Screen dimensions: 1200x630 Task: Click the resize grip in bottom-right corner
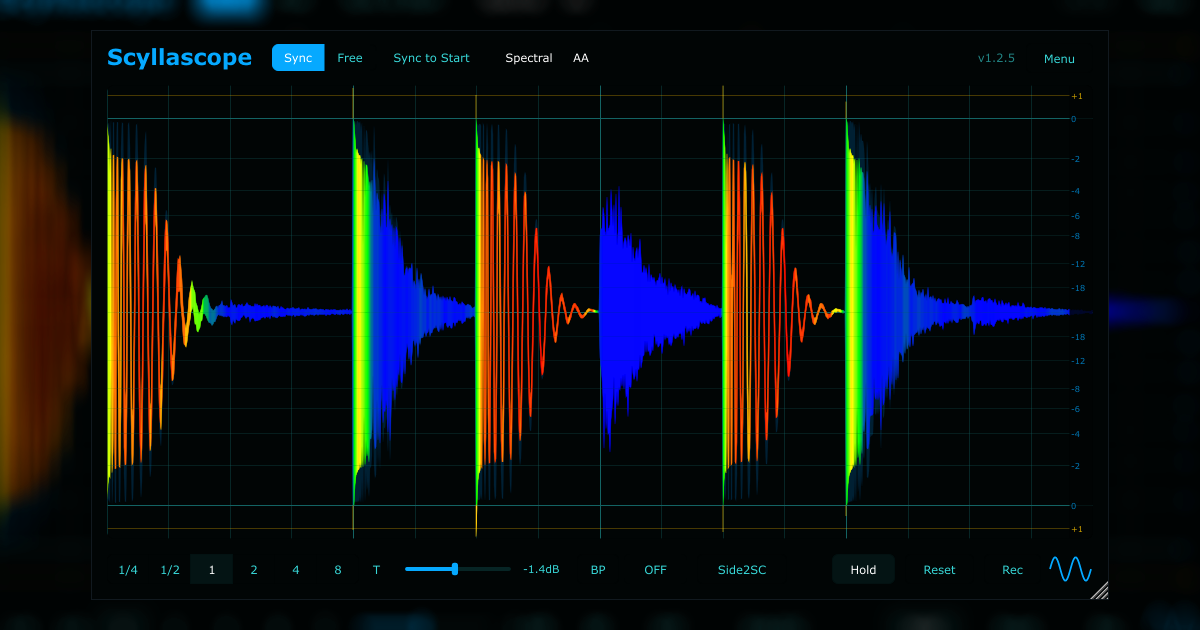[x=1099, y=592]
